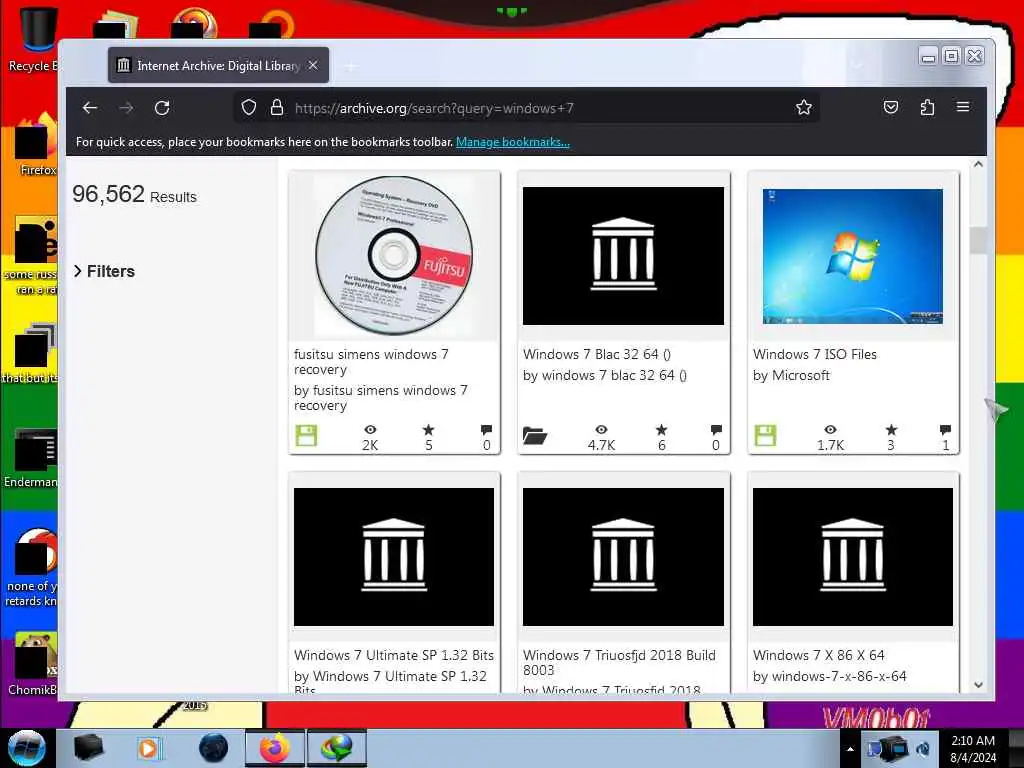The height and width of the screenshot is (768, 1024).
Task: Open the Firefox hamburger application menu
Action: (963, 106)
